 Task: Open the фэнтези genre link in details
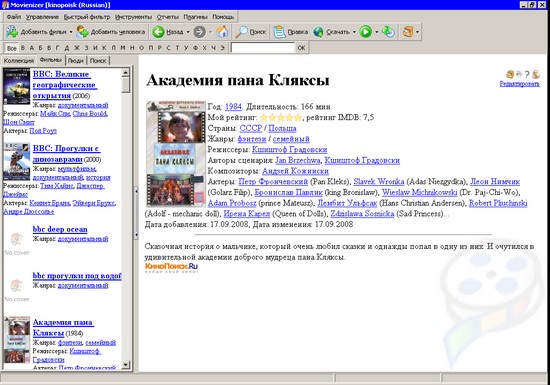[251, 139]
